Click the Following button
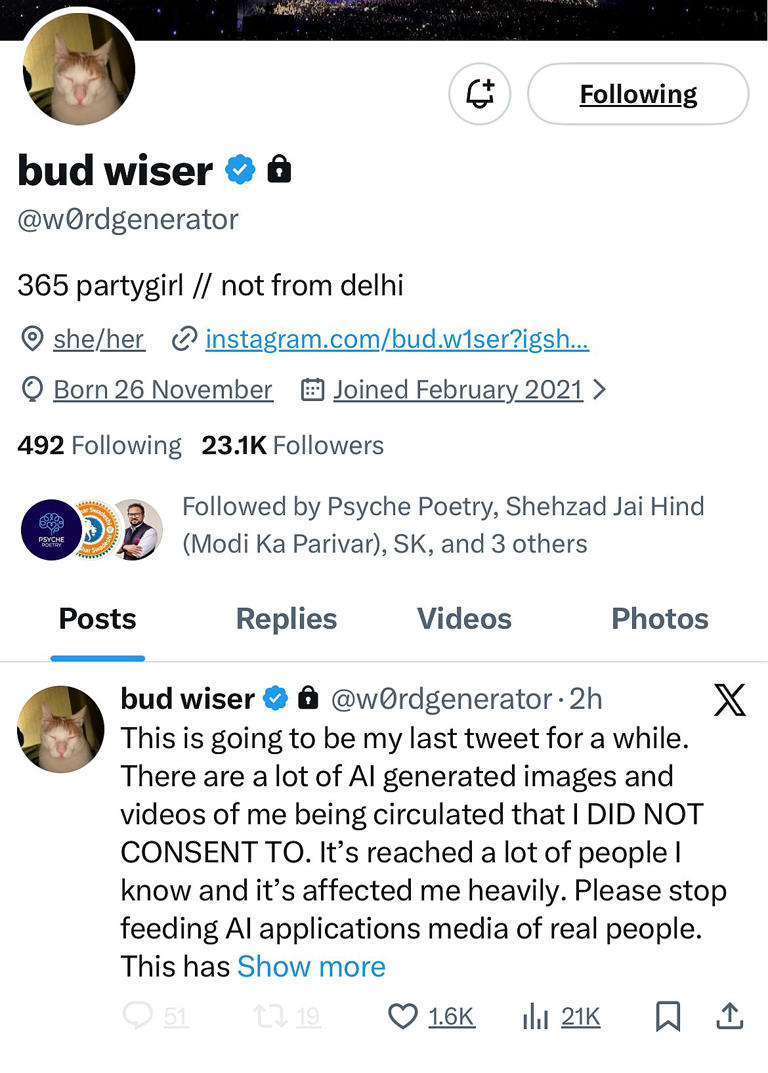 click(x=638, y=94)
